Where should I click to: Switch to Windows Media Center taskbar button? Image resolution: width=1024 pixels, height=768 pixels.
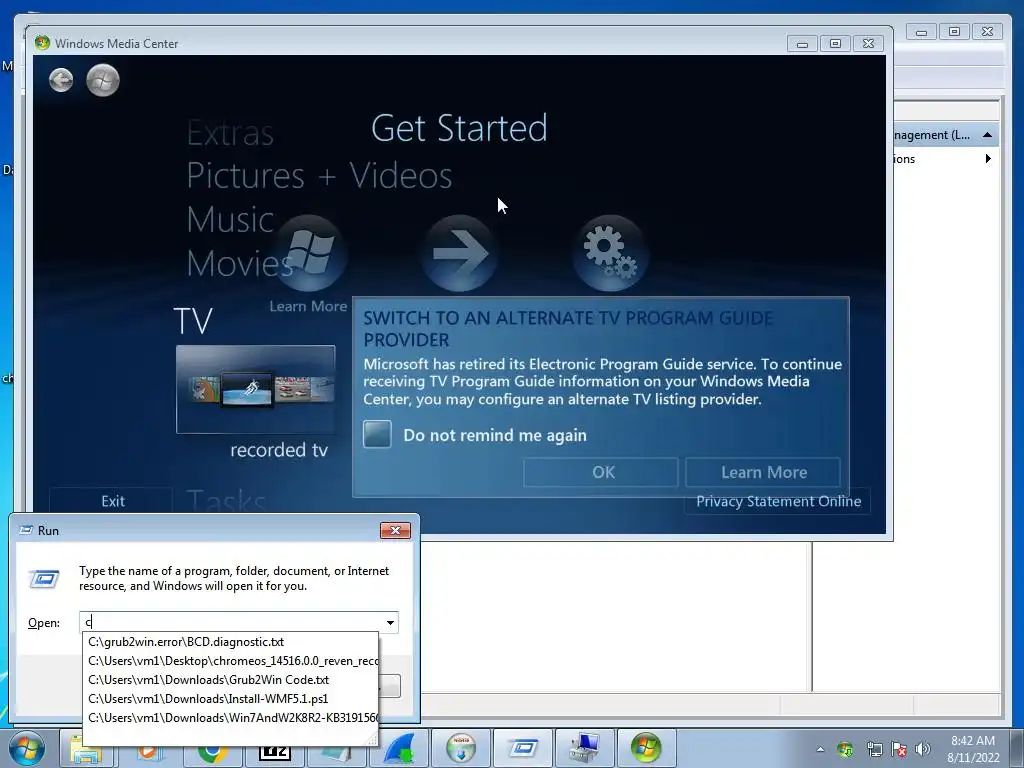646,748
